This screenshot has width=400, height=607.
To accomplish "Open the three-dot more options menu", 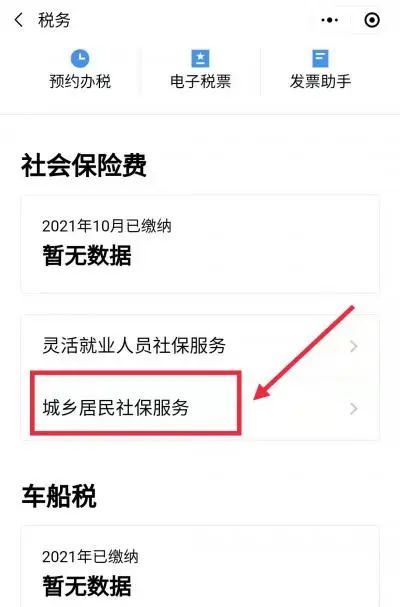I will (x=330, y=20).
